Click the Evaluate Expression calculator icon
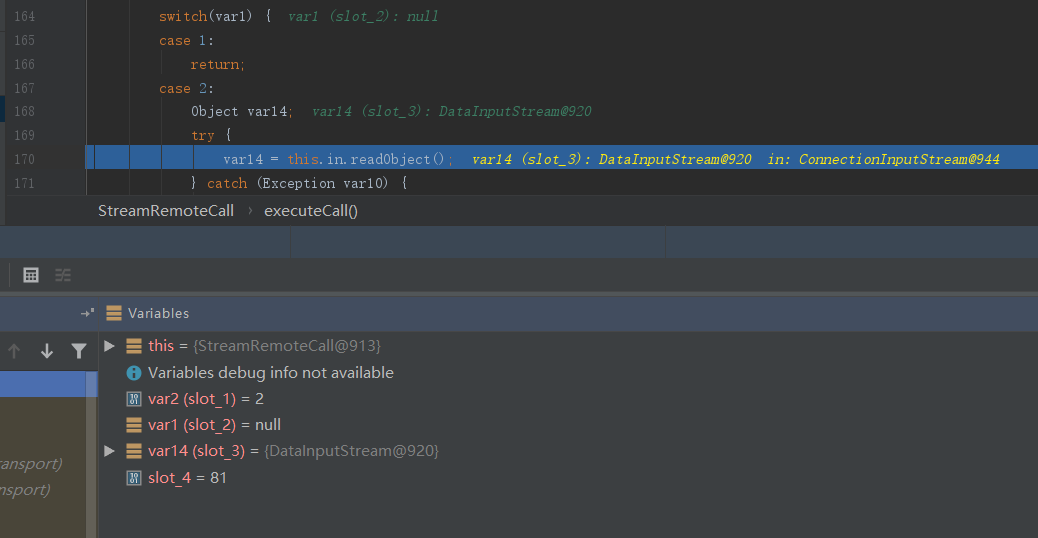This screenshot has height=538, width=1038. tap(31, 275)
